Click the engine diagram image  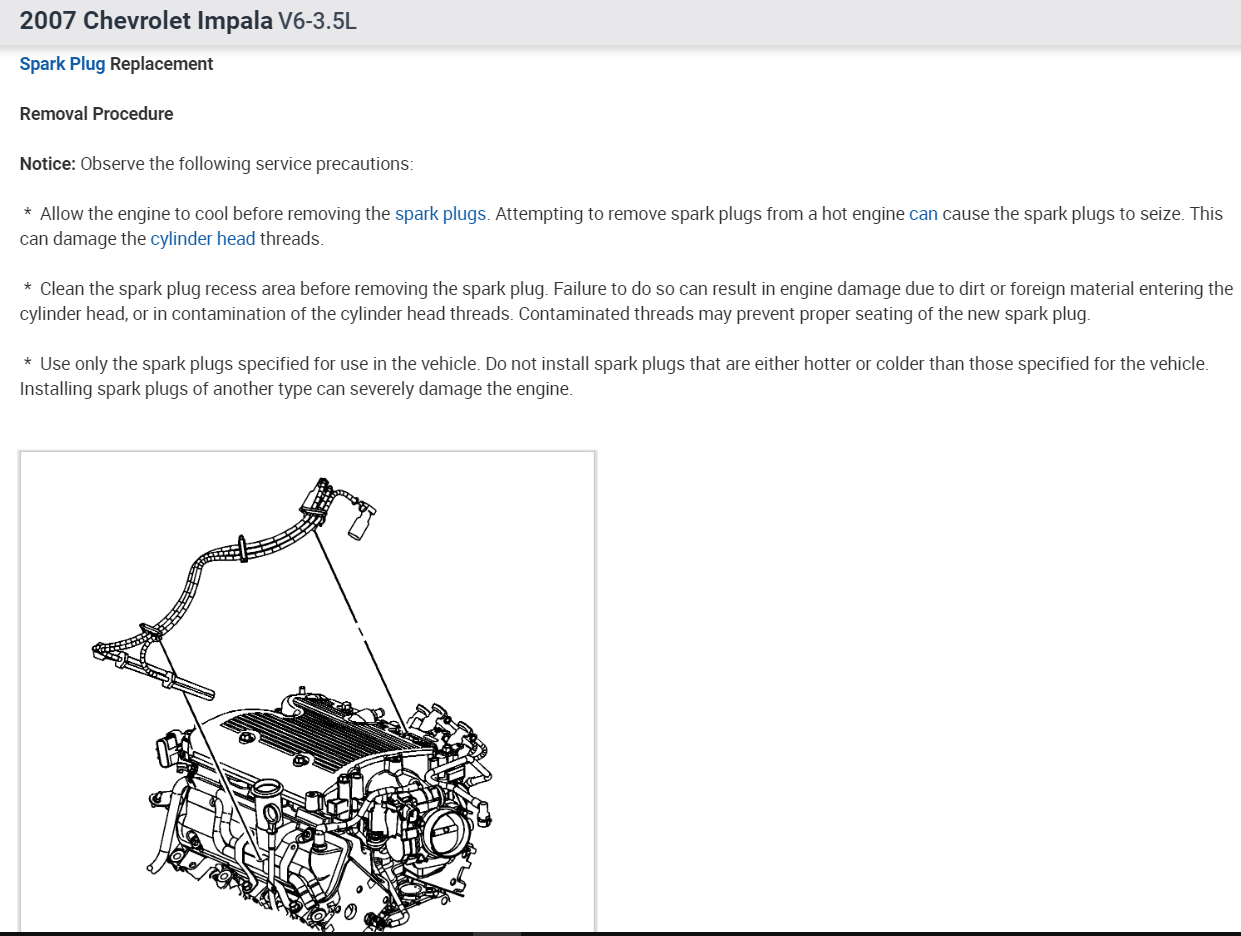click(307, 692)
